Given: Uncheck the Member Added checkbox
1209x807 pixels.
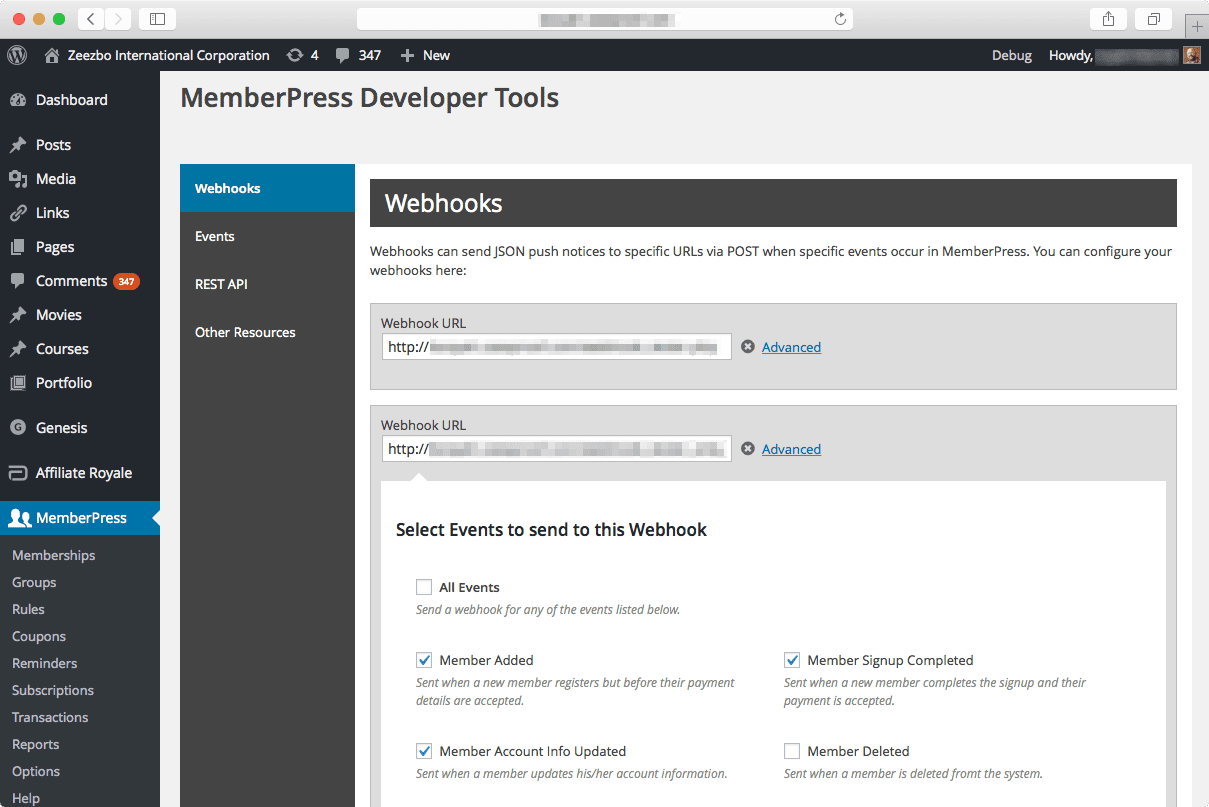Looking at the screenshot, I should [x=424, y=660].
